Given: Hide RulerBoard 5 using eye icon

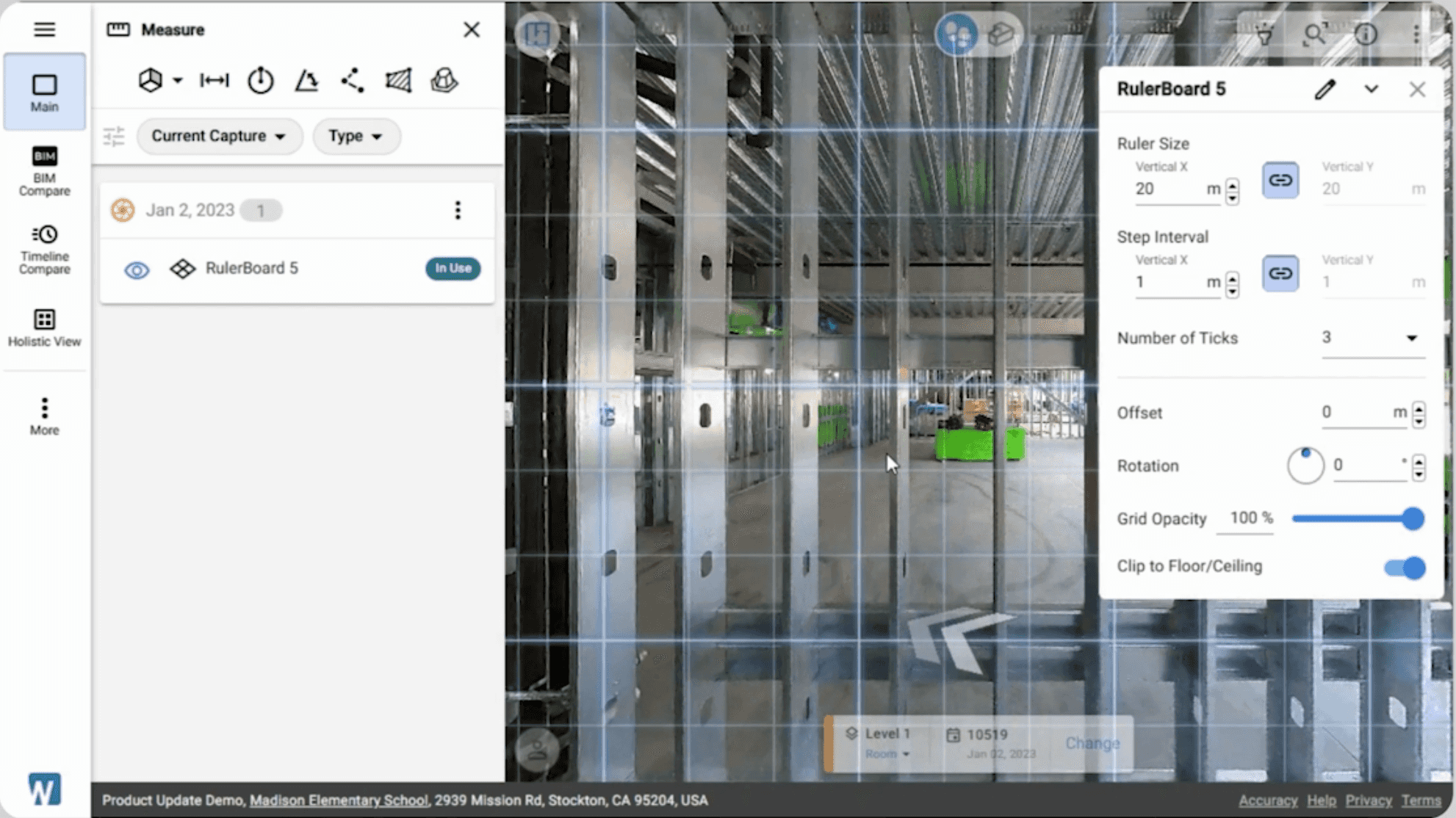Looking at the screenshot, I should 137,269.
